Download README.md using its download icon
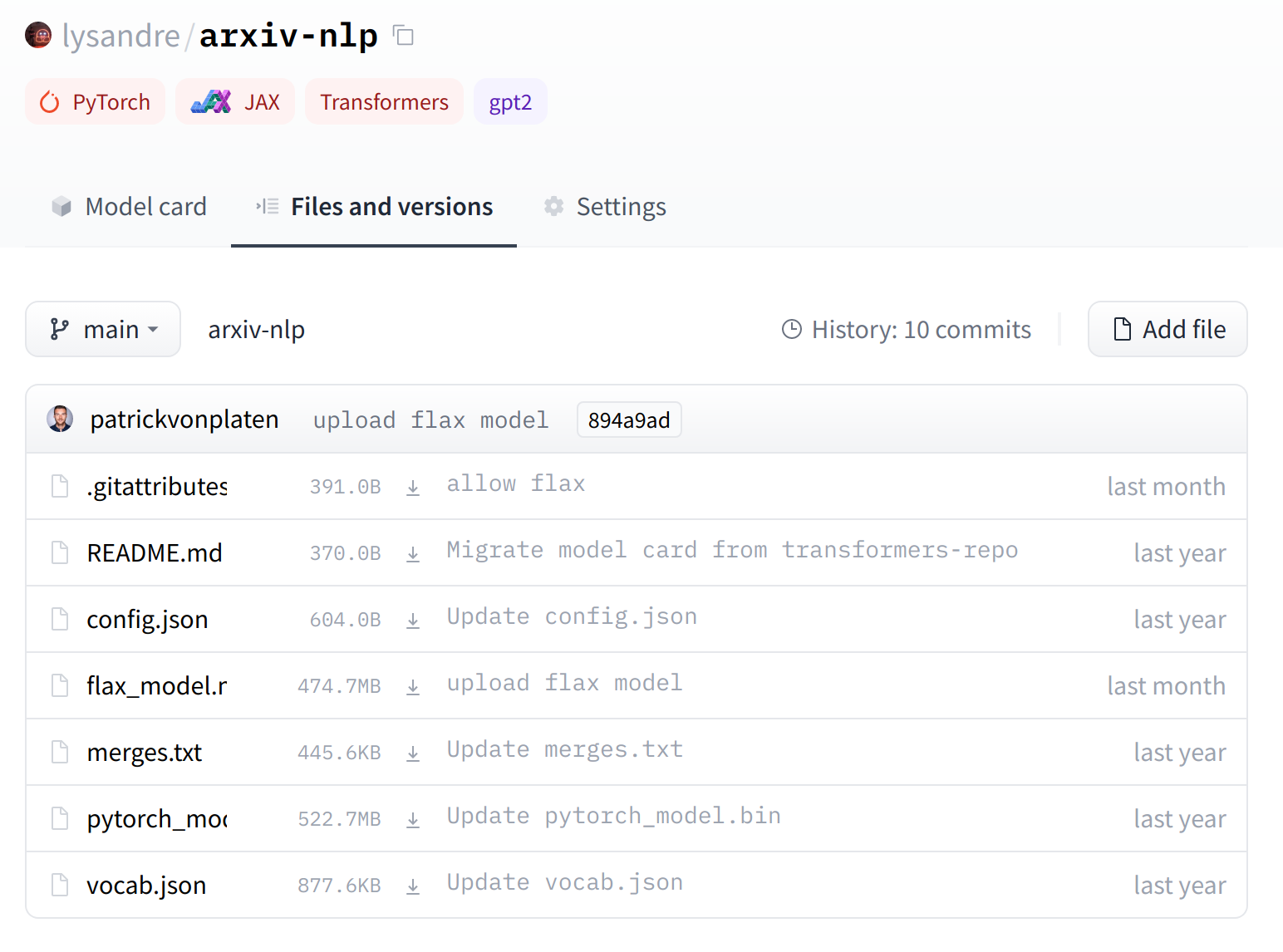The height and width of the screenshot is (952, 1283). [x=413, y=554]
